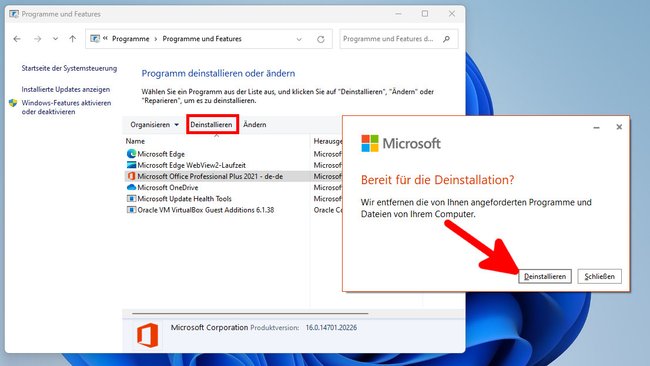Screen dimensions: 650x366
Task: Click the Forward navigation arrow
Action: coord(38,39)
